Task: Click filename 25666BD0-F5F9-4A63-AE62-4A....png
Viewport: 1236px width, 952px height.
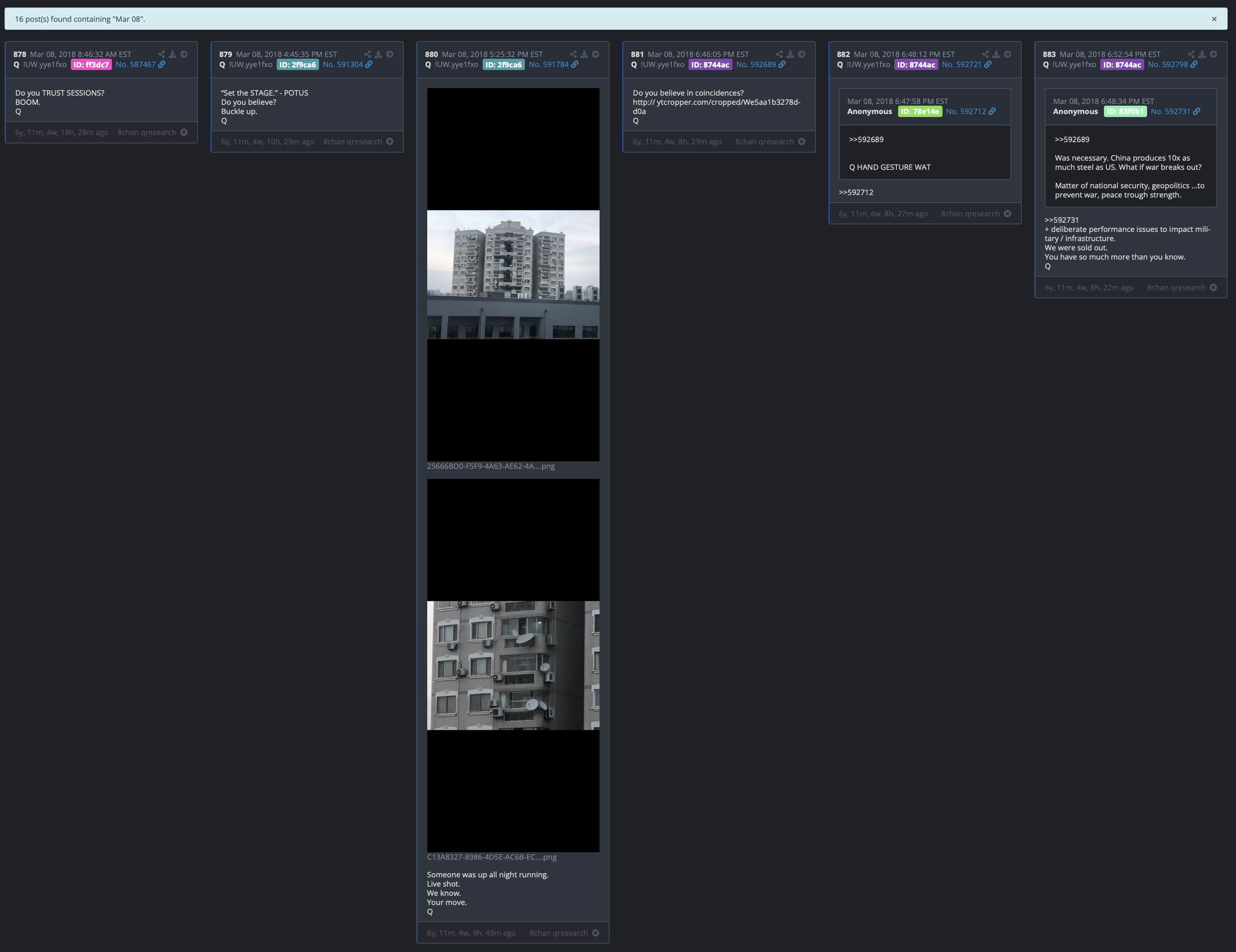Action: (x=491, y=466)
